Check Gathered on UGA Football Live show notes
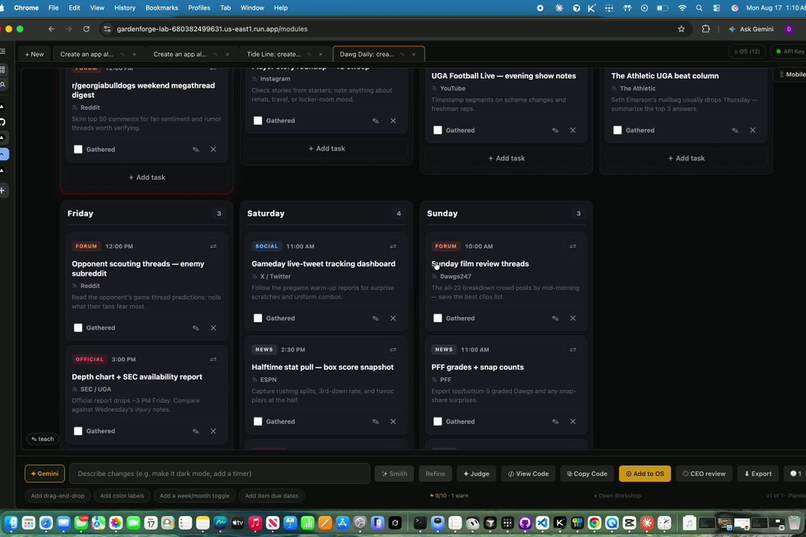Viewport: 806px width, 537px height. [x=437, y=131]
